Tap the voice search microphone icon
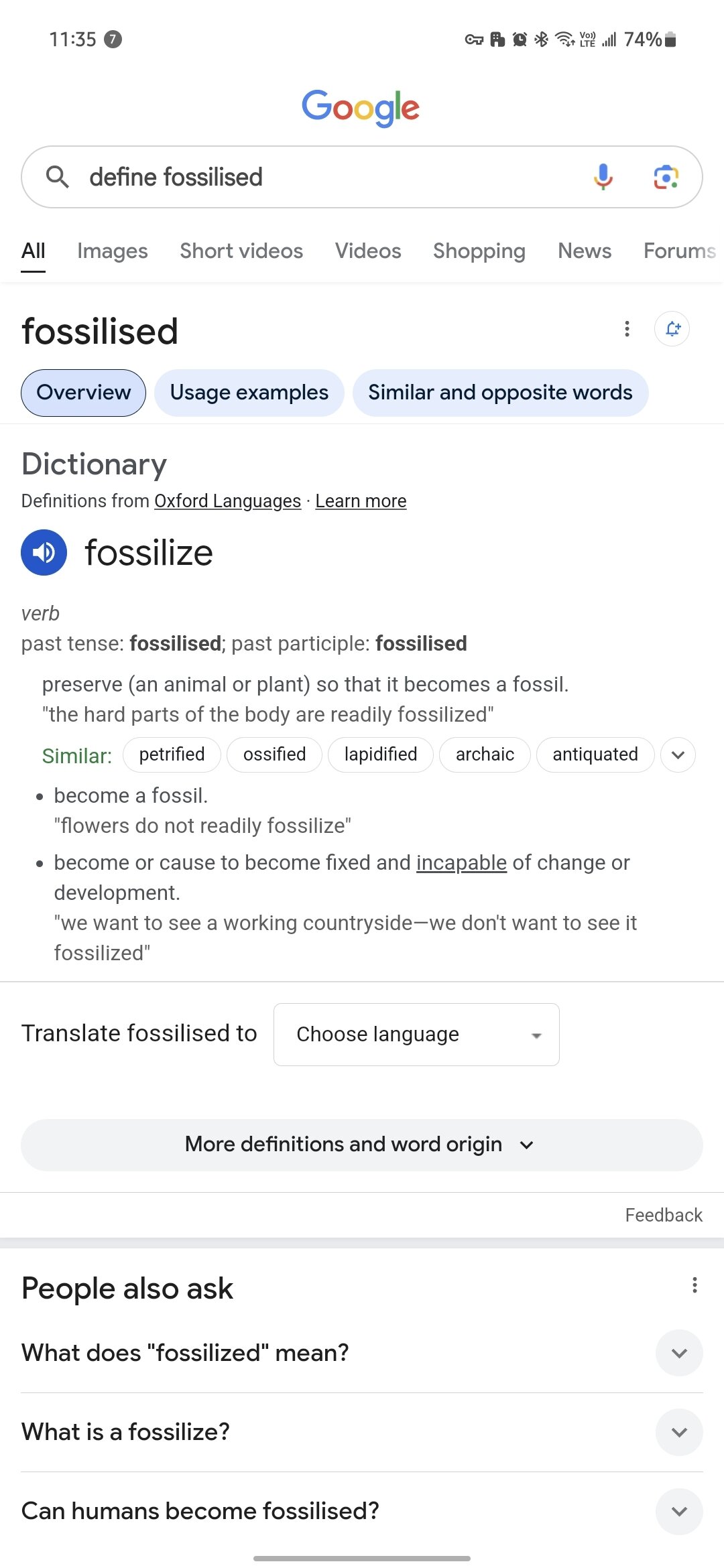 pyautogui.click(x=603, y=177)
